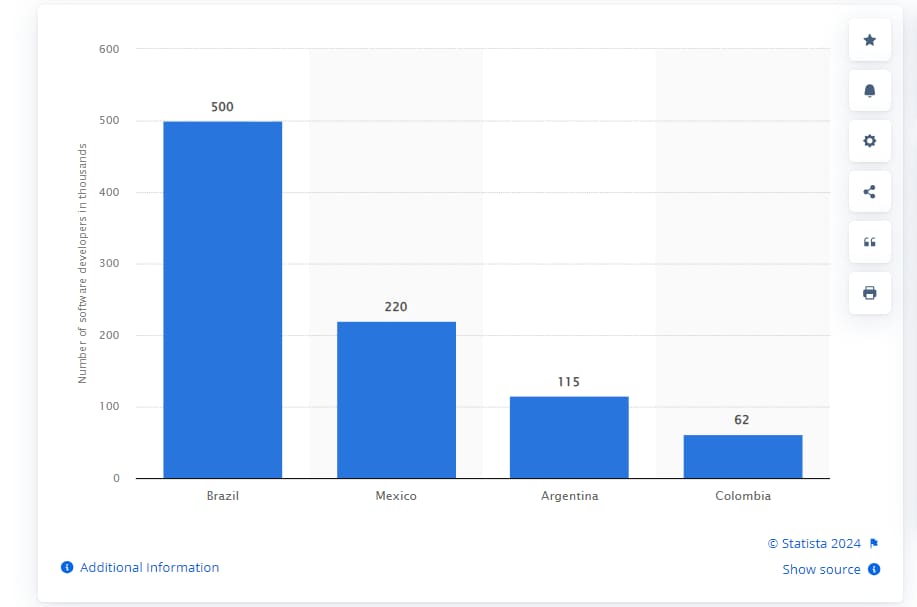Share this chart using the share icon
Image resolution: width=917 pixels, height=607 pixels.
coord(869,191)
